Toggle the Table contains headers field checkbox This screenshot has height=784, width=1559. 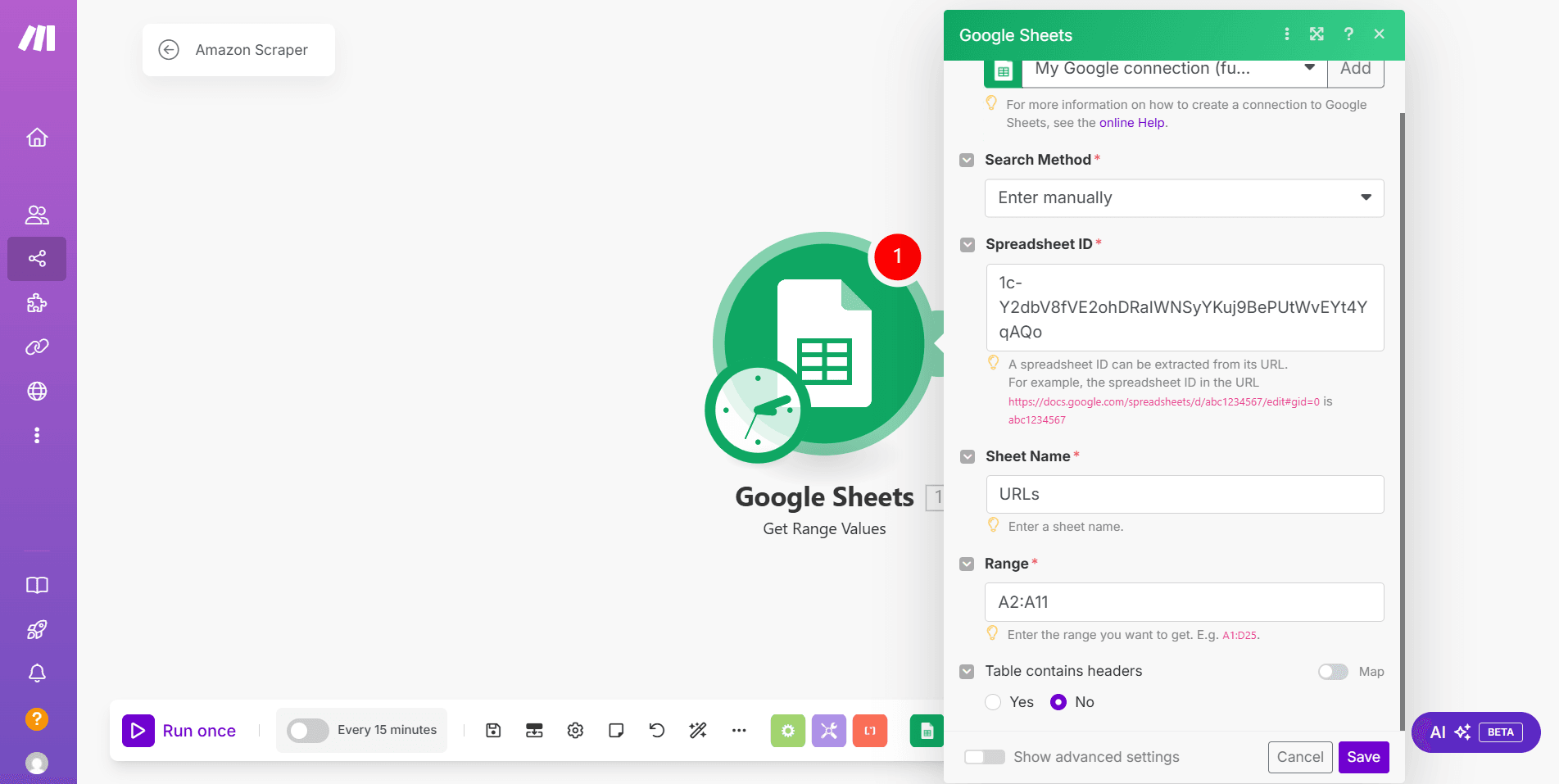point(967,671)
